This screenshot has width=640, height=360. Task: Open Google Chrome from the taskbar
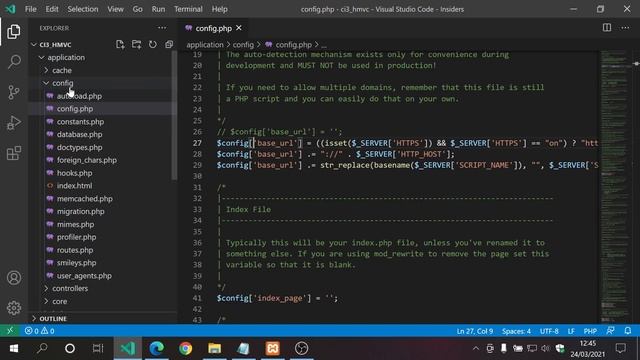tap(186, 348)
